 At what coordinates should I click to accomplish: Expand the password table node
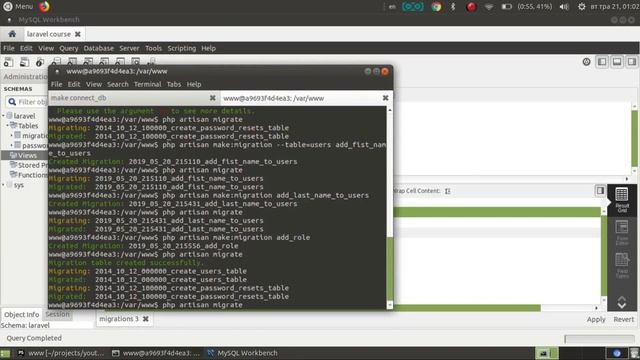[x=11, y=145]
